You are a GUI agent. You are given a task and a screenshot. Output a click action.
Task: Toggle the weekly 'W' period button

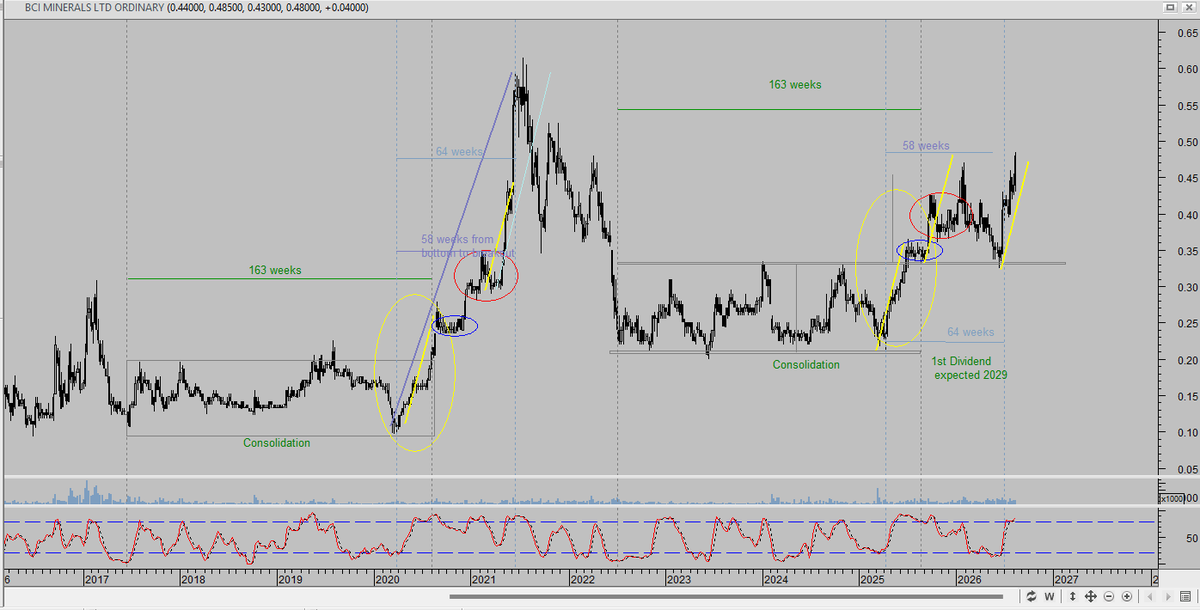click(x=1049, y=596)
